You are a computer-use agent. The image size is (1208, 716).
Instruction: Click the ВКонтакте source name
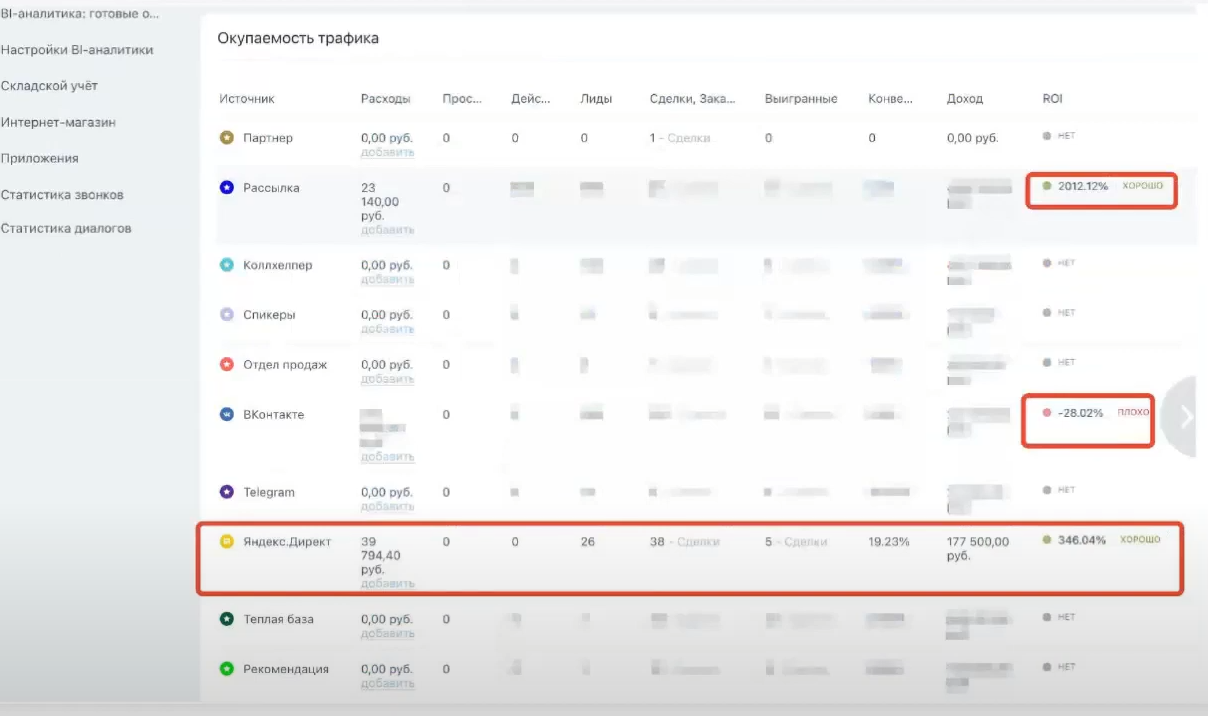click(274, 415)
